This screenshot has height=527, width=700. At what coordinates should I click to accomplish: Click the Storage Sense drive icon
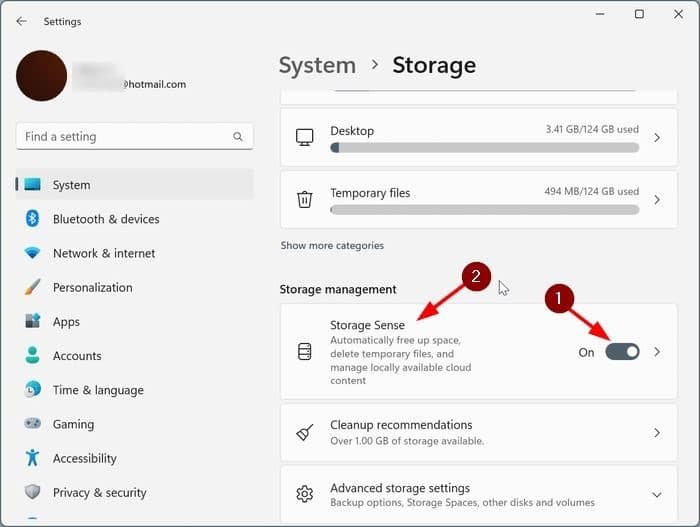305,352
